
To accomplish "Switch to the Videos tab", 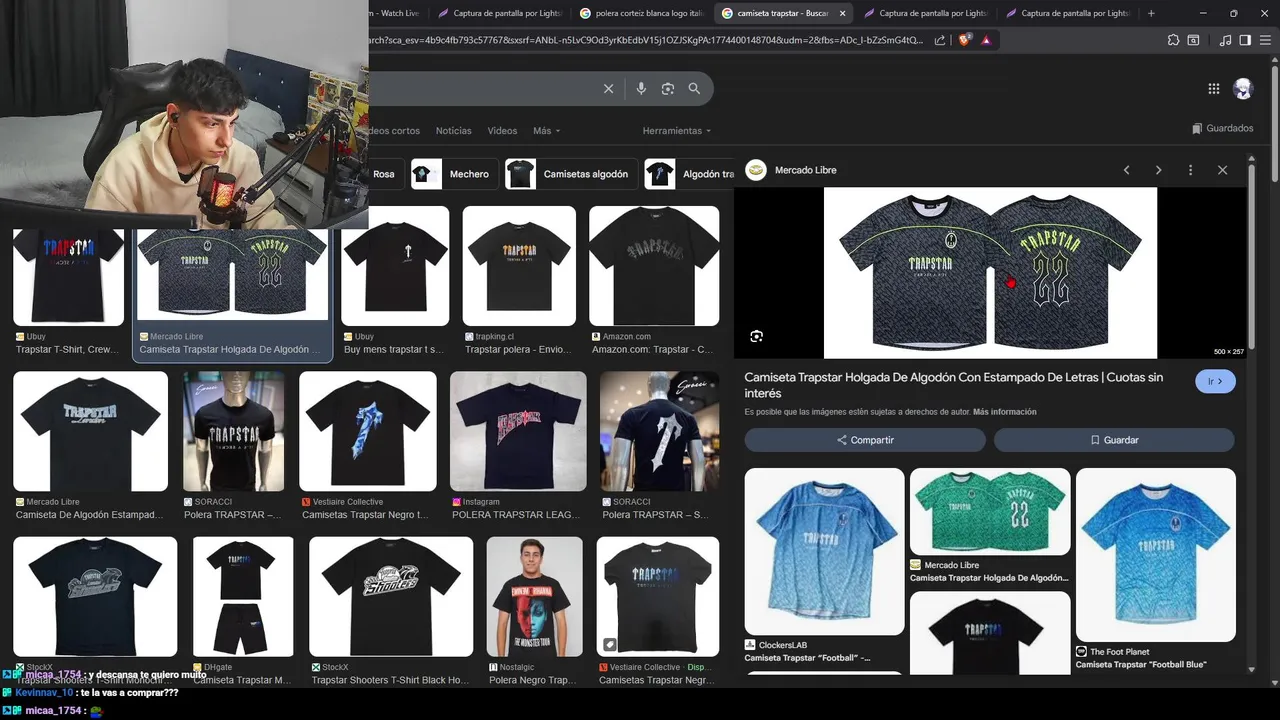I will coord(502,131).
